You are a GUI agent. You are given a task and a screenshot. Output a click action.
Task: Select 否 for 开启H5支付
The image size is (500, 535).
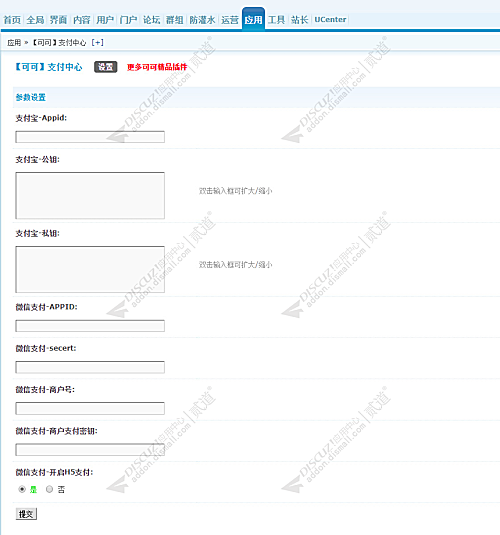49,489
